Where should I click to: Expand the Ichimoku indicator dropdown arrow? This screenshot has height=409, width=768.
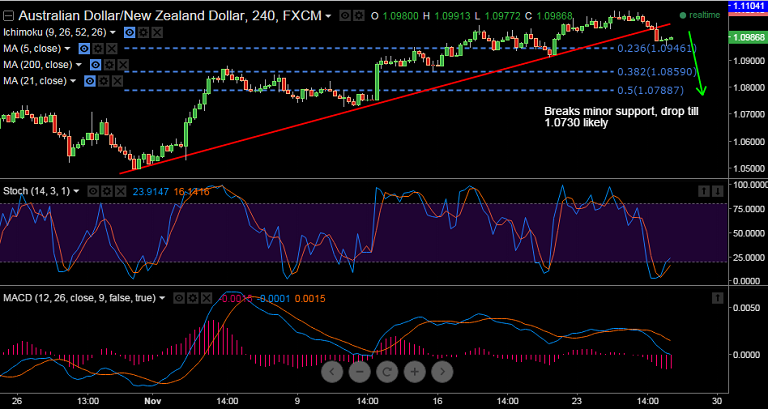(114, 33)
